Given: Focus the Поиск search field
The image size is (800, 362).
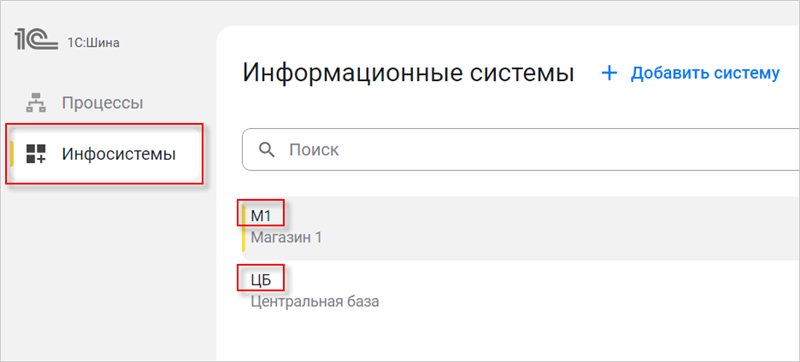Looking at the screenshot, I should click(520, 150).
